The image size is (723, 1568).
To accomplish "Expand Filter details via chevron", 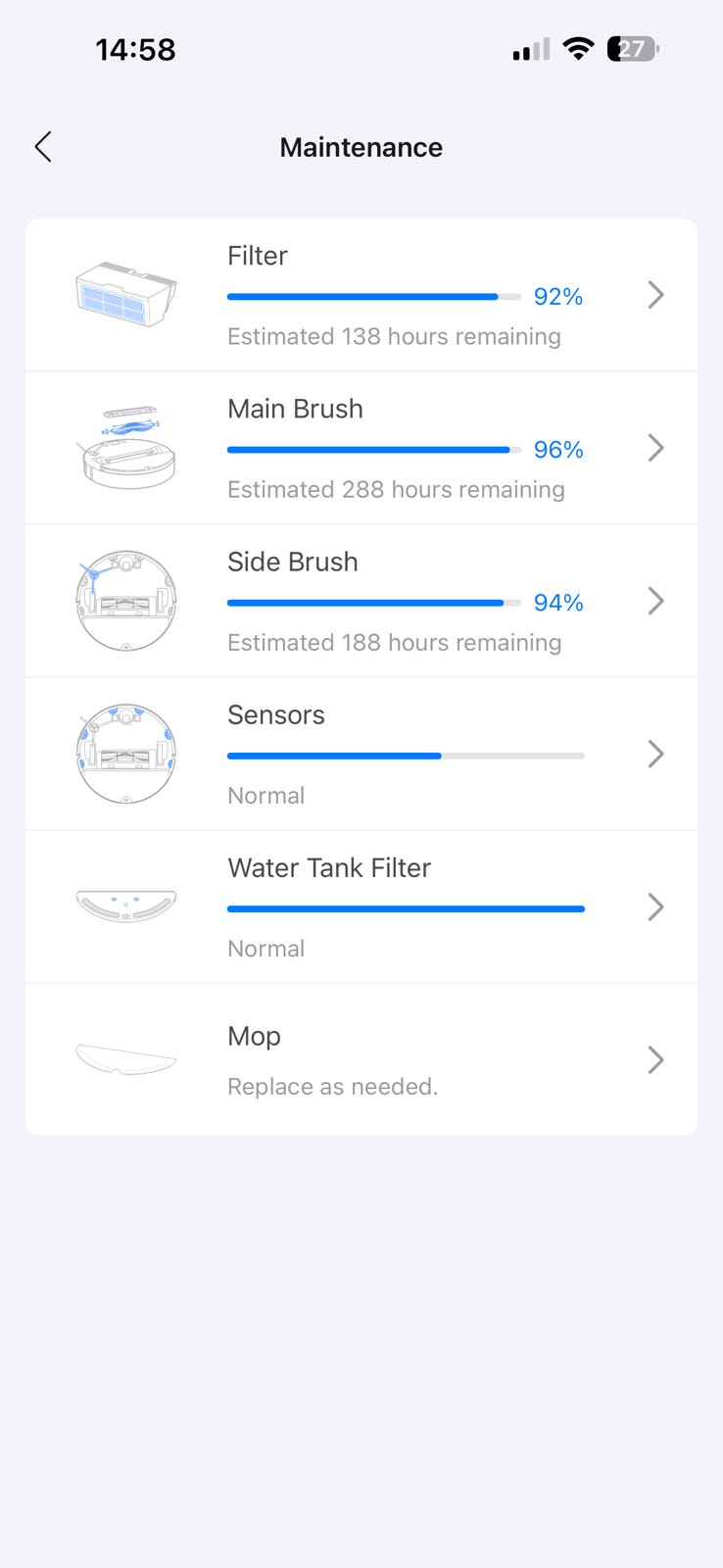I will point(655,295).
